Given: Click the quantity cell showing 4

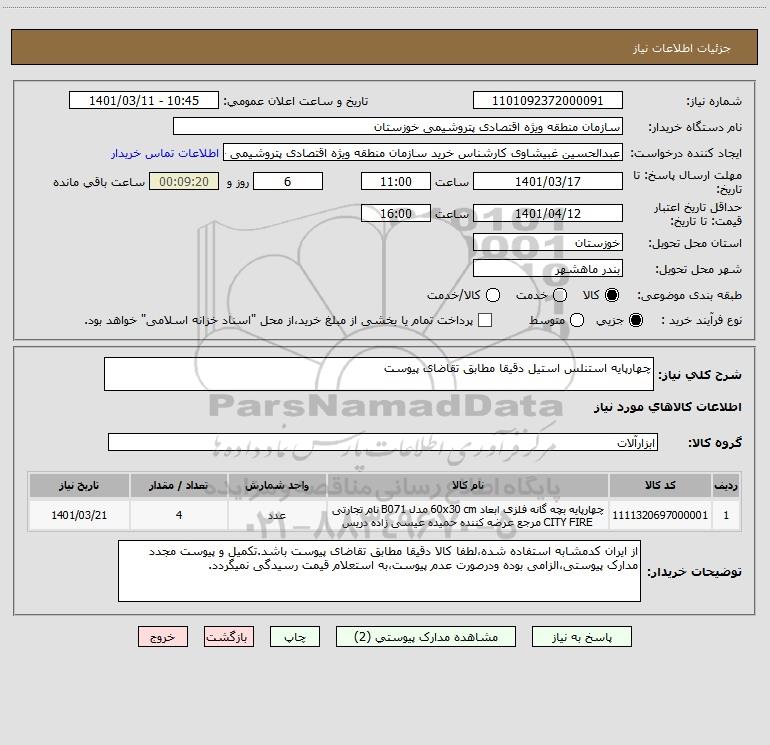Looking at the screenshot, I should pyautogui.click(x=179, y=515).
